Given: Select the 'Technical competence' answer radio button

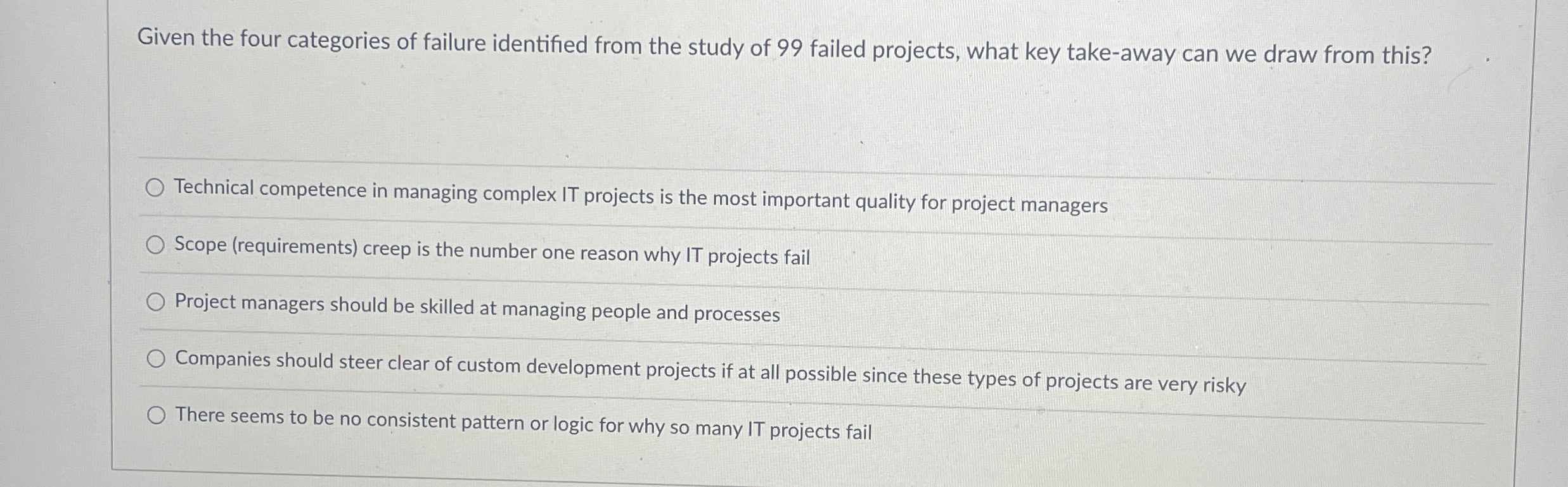Looking at the screenshot, I should coord(155,187).
